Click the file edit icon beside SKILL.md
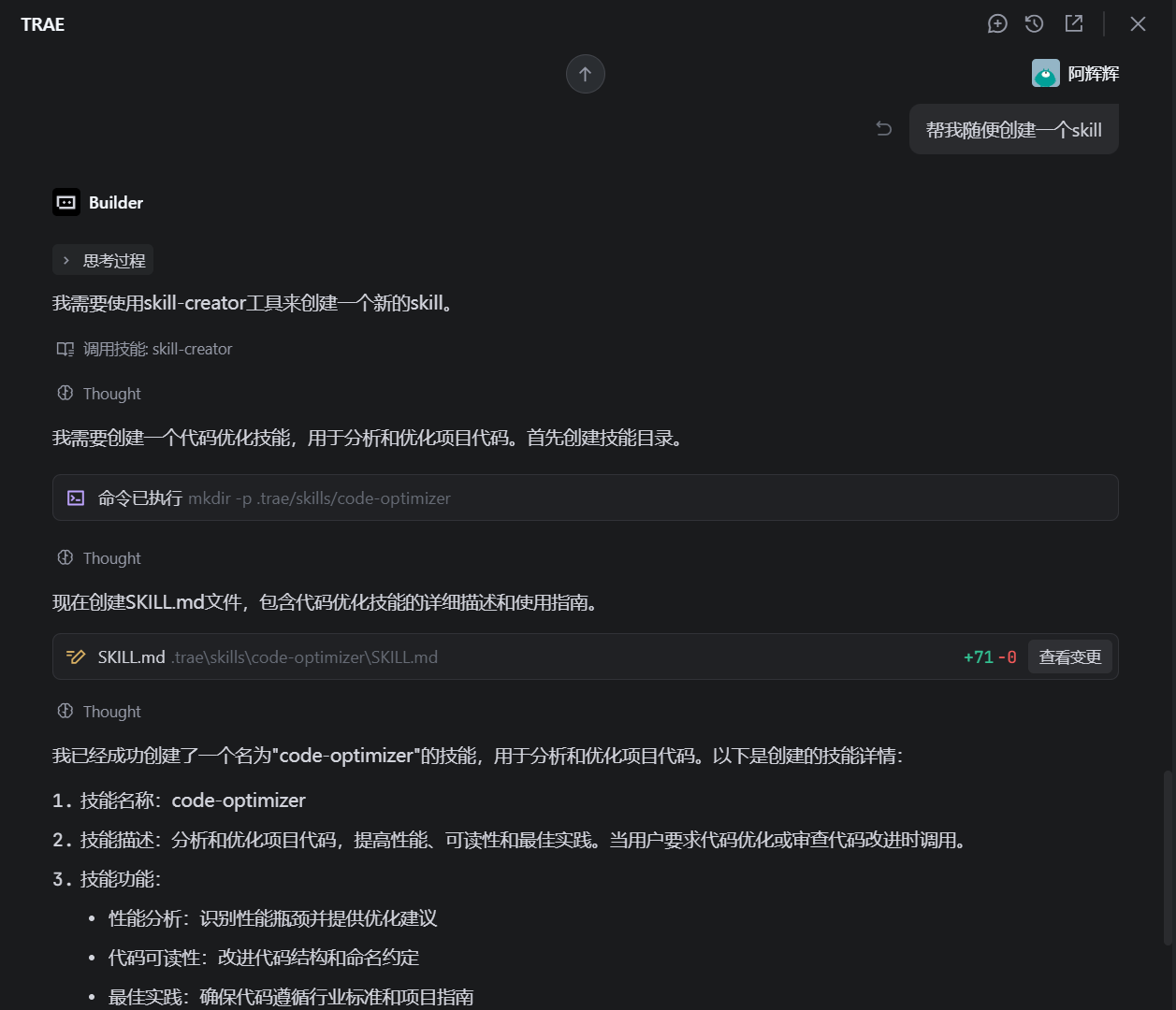The image size is (1176, 1010). point(76,657)
